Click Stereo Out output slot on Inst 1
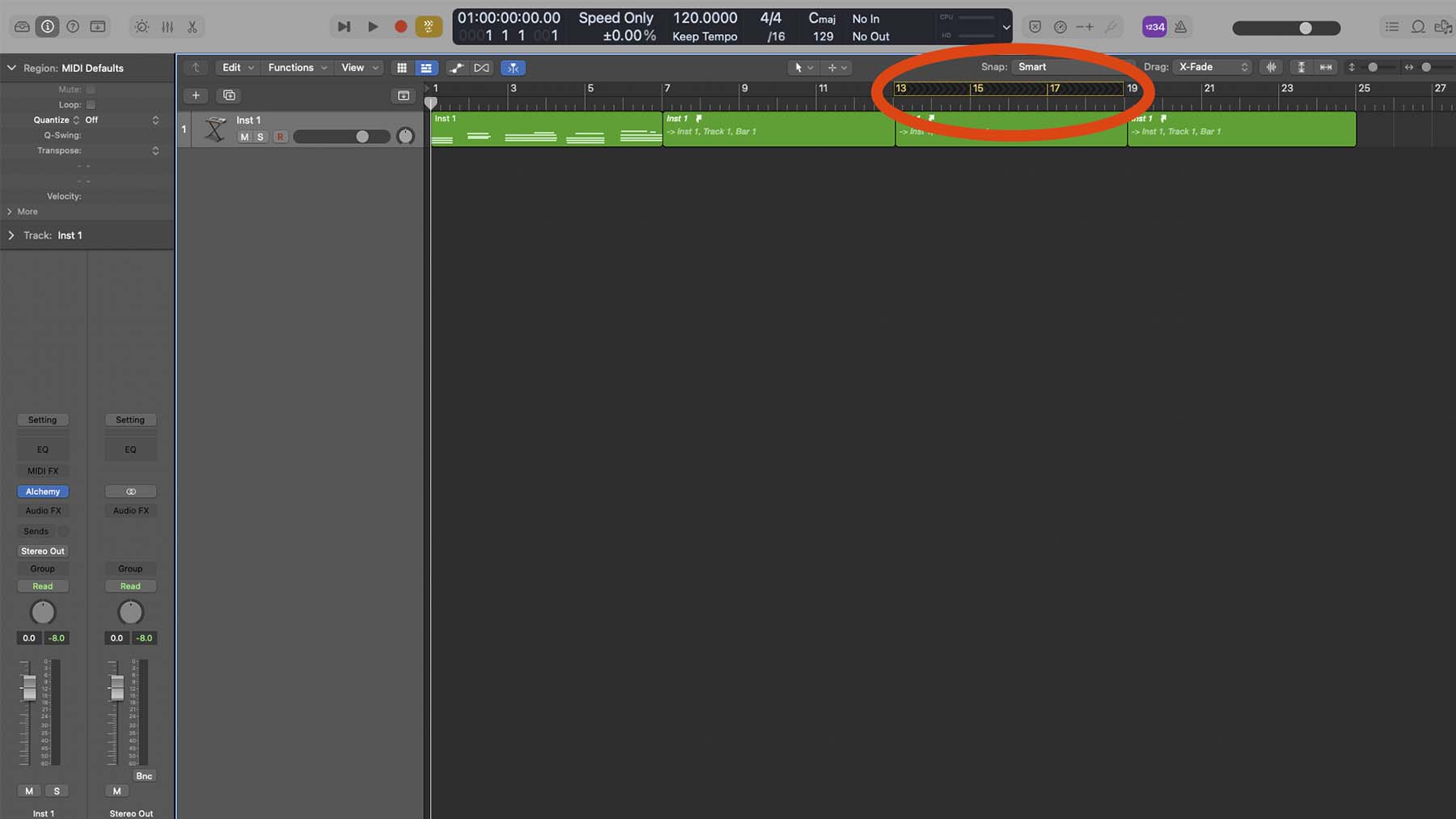 [43, 551]
